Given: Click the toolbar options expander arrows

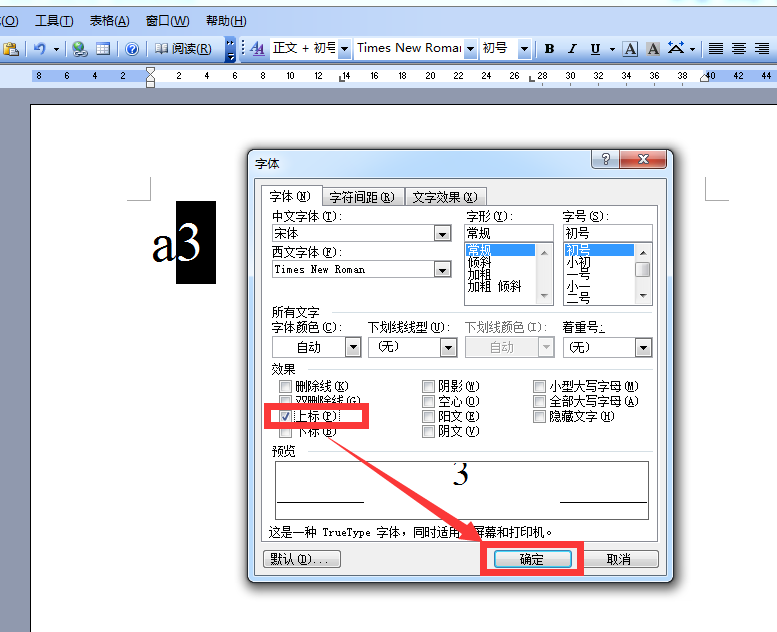Looking at the screenshot, I should coord(230,49).
